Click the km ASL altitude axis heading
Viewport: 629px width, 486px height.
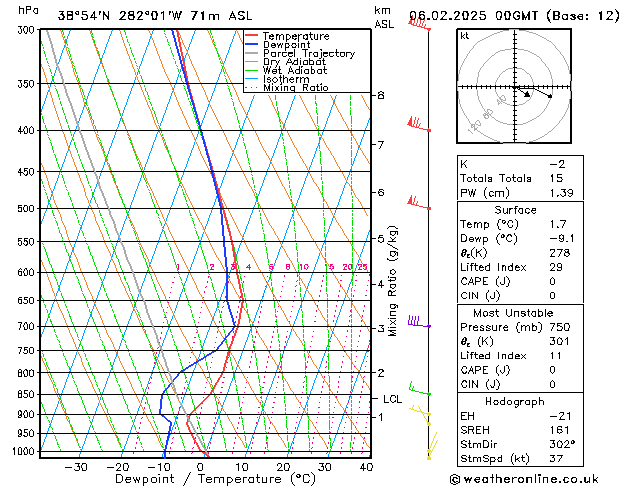384,17
